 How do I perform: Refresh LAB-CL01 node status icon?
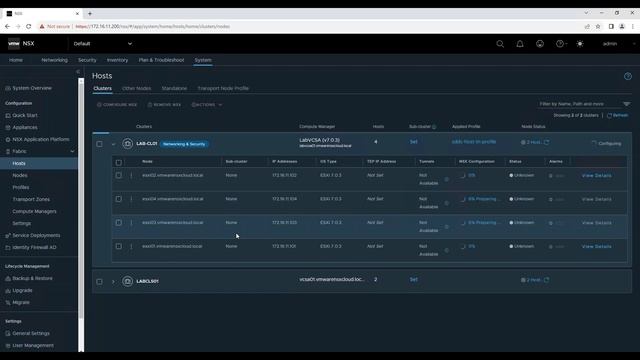click(x=547, y=142)
